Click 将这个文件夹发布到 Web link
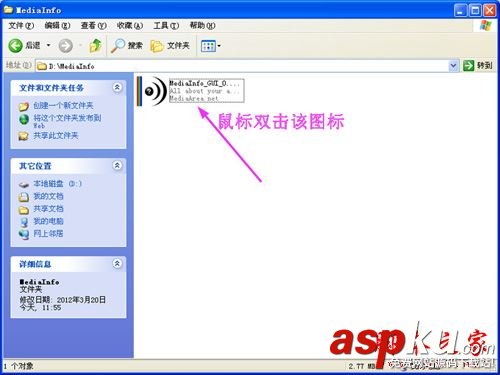Screen dimensions: 500x375 67,121
